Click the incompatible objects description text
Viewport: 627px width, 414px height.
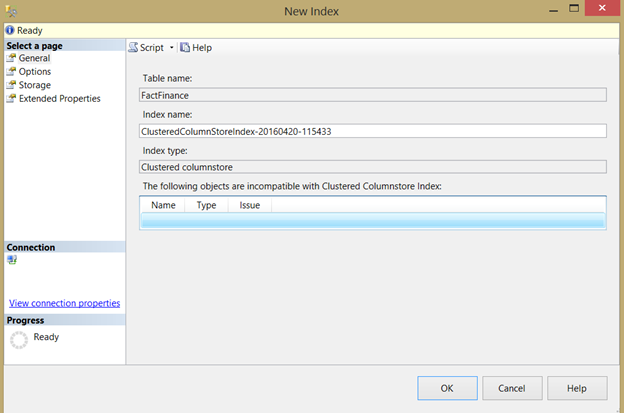point(292,186)
